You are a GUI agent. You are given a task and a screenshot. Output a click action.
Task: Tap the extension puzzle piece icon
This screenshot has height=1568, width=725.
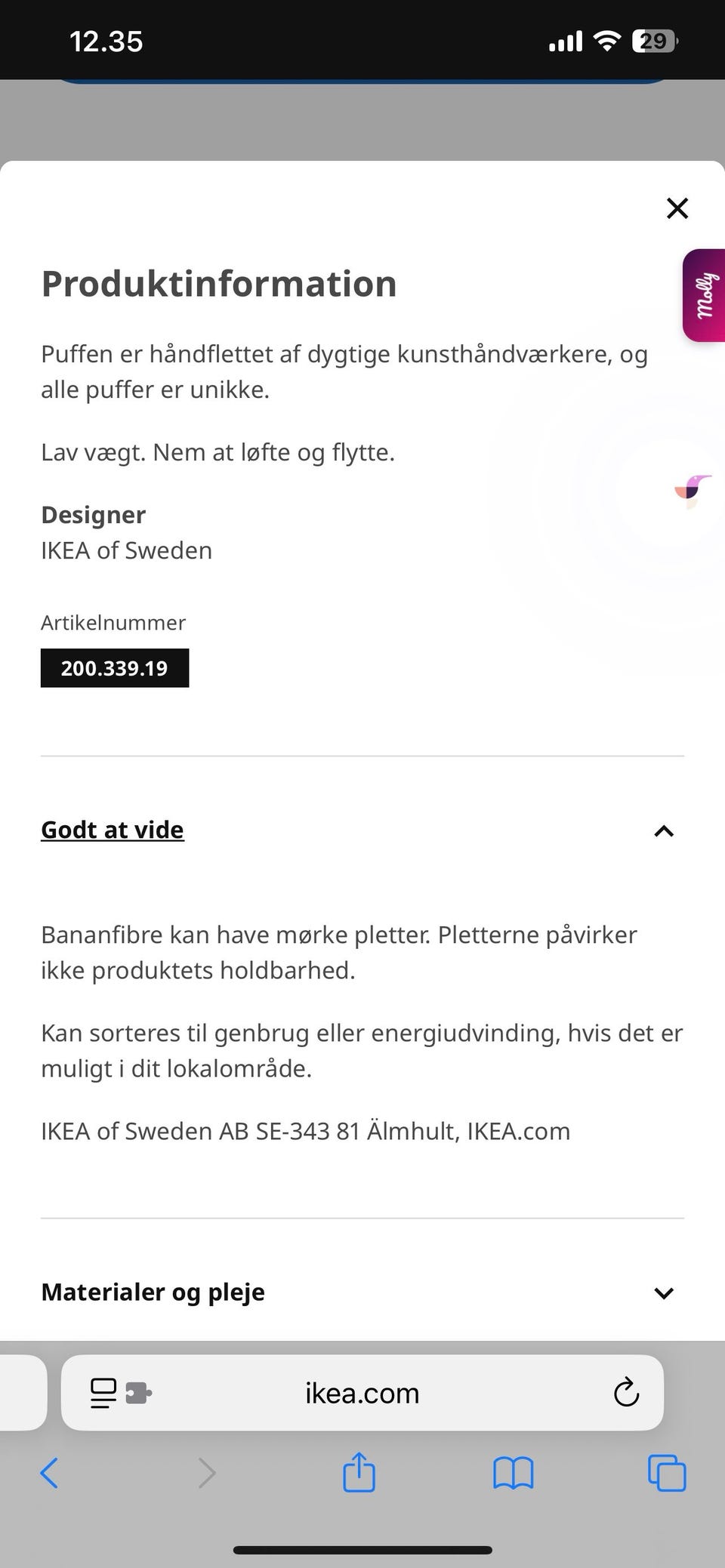point(138,1393)
